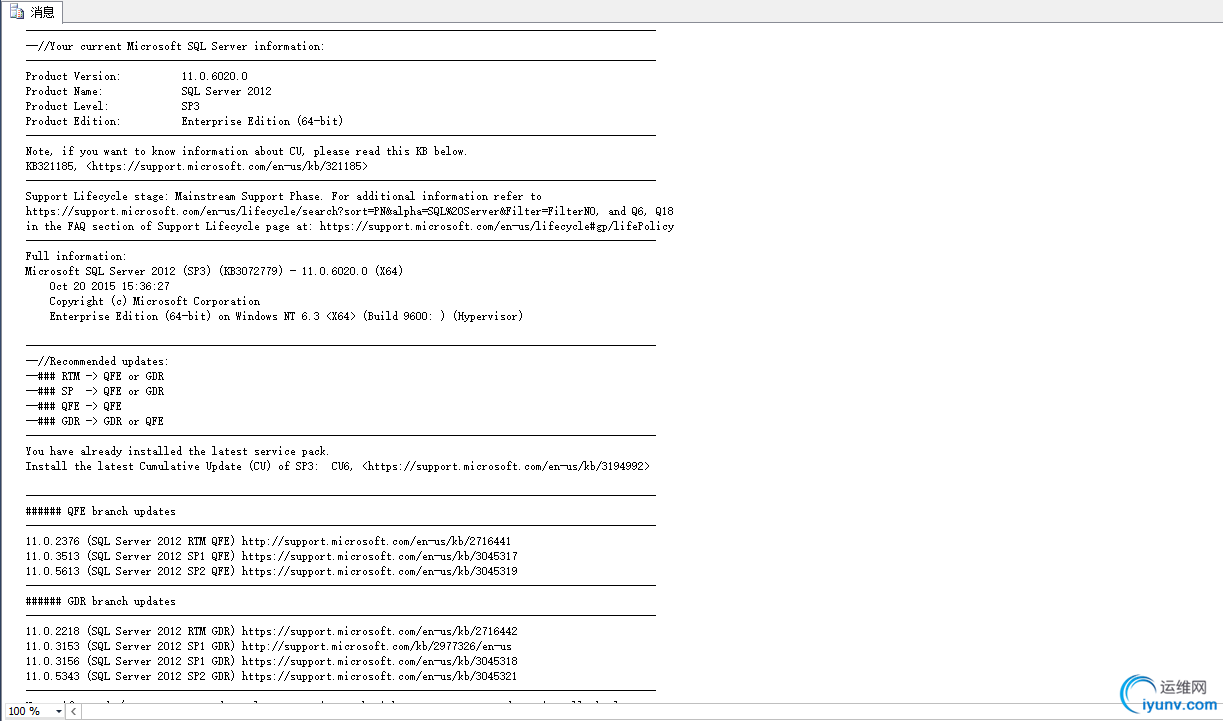This screenshot has height=721, width=1223.
Task: Click the 'Product Name:' label
Action: tap(64, 91)
